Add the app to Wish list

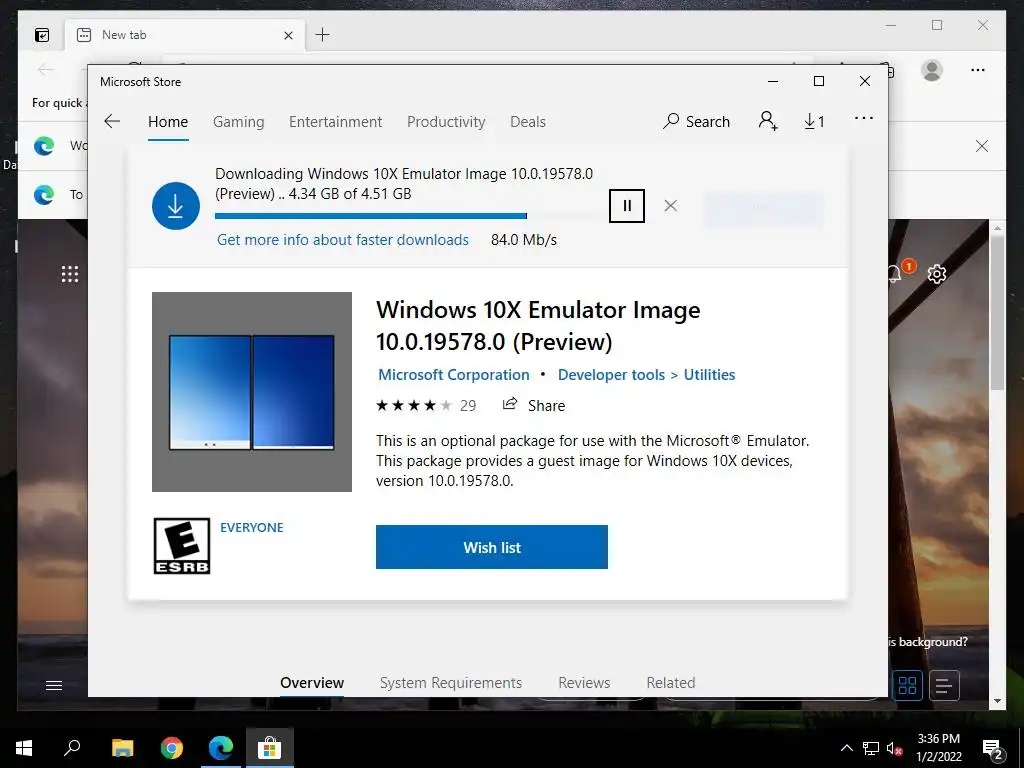(492, 547)
